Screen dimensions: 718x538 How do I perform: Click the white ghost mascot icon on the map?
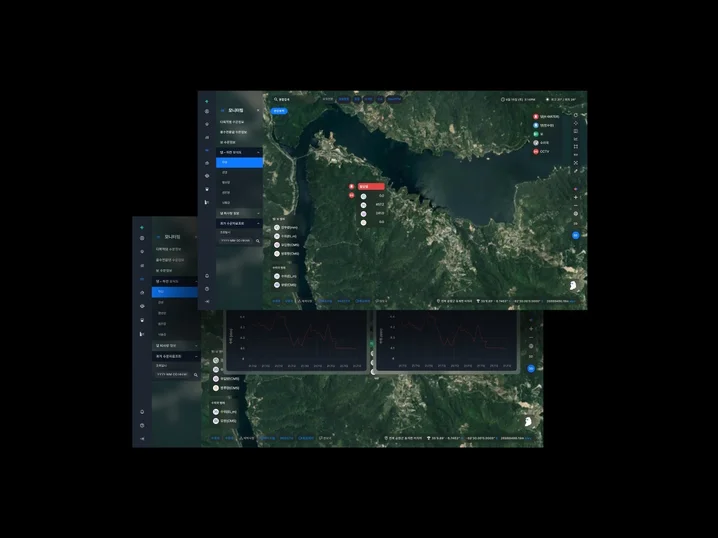pos(571,285)
